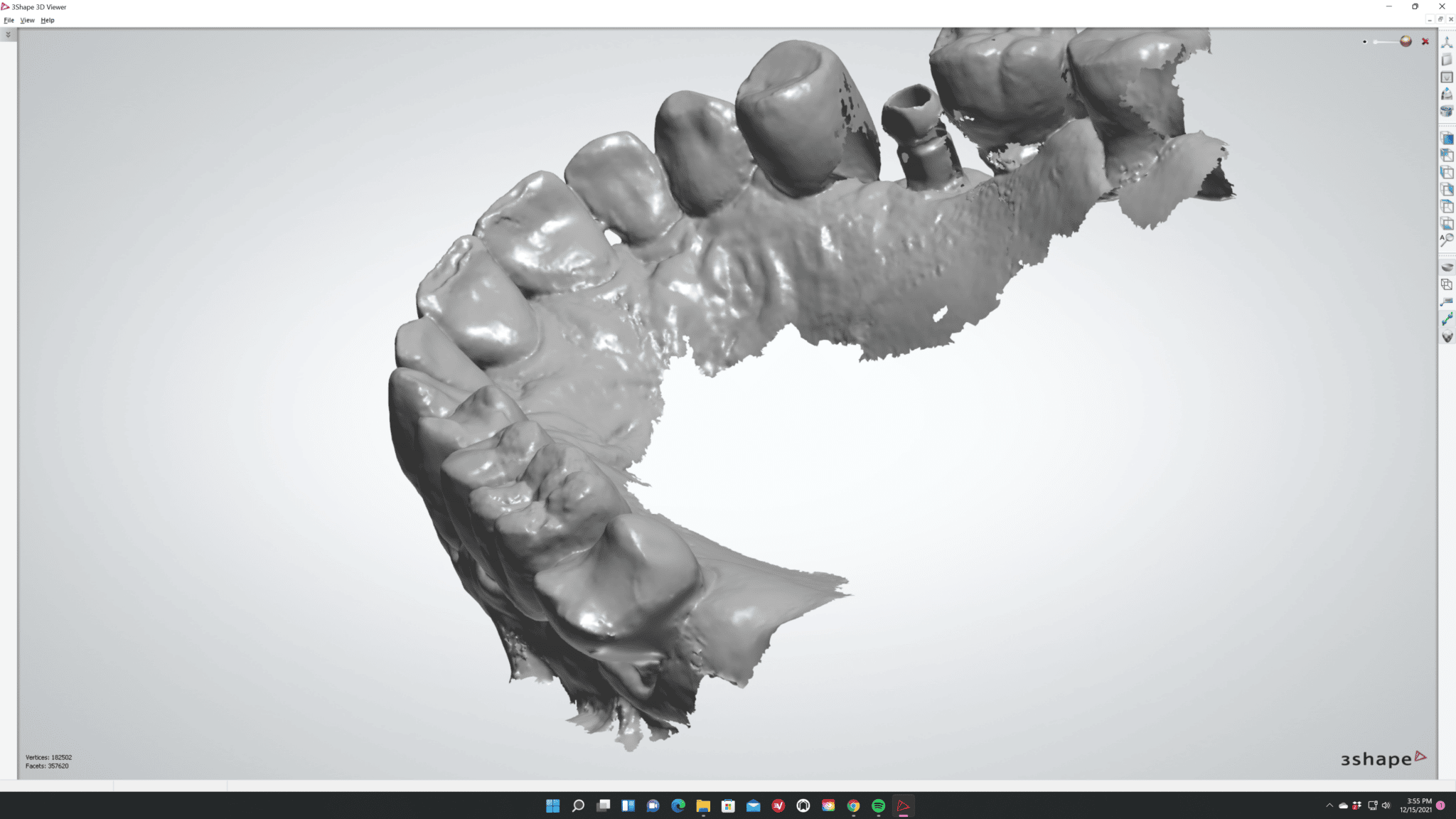Screen dimensions: 1456x819
Task: Click the material sphere icon at toolbar bottom
Action: coord(1447,336)
